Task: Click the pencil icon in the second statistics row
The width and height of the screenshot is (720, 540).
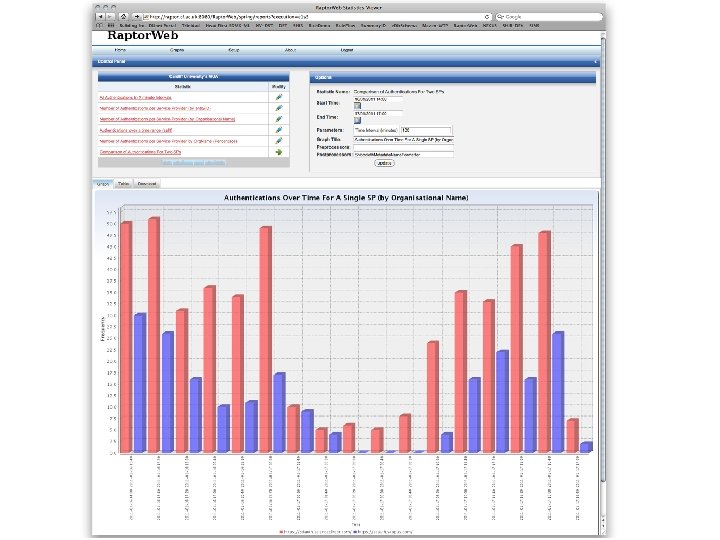Action: coord(279,108)
